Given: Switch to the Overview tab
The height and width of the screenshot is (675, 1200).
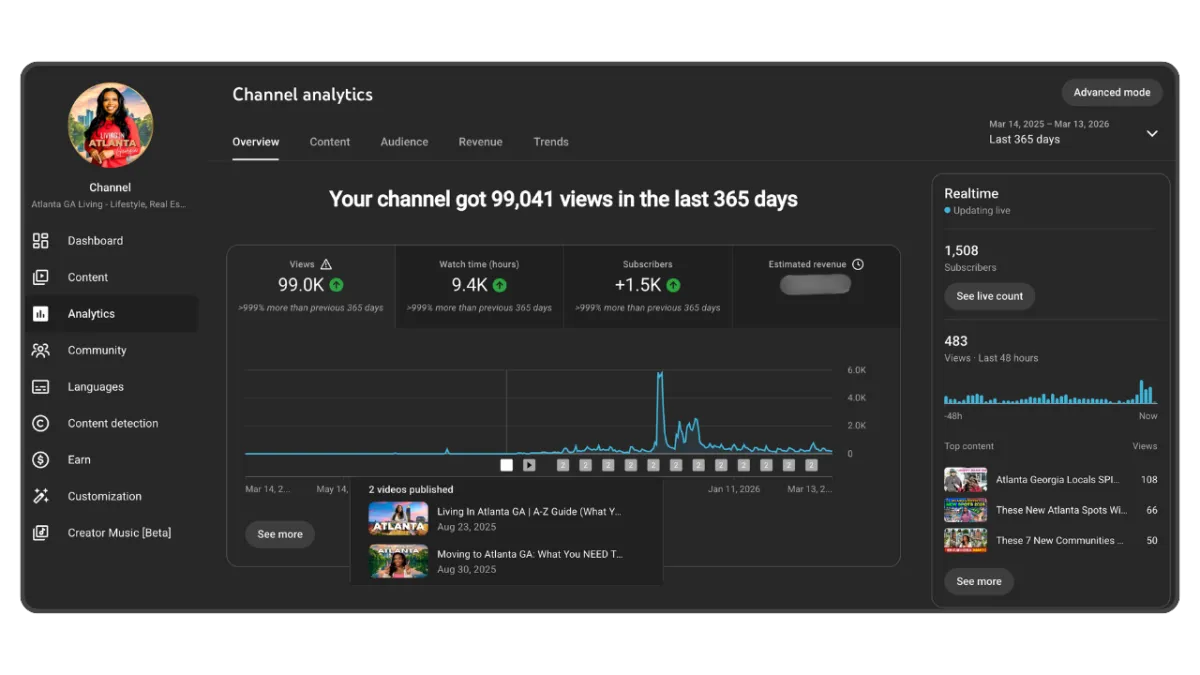Looking at the screenshot, I should 256,142.
